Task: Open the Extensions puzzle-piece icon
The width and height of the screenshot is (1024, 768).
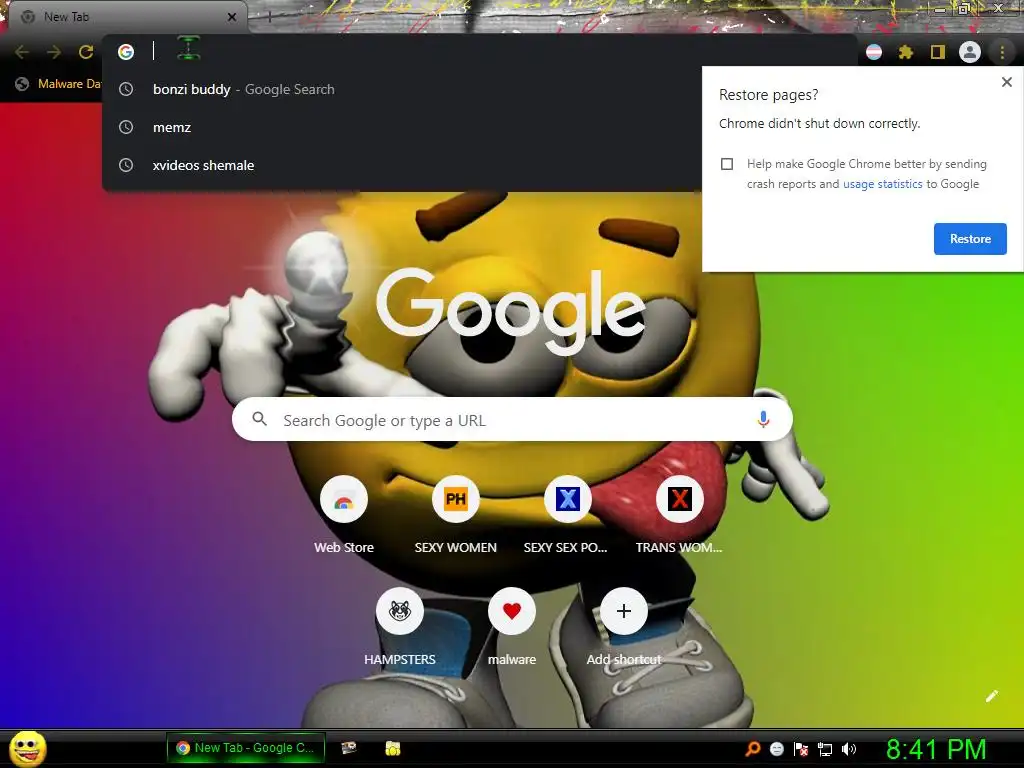Action: (905, 52)
